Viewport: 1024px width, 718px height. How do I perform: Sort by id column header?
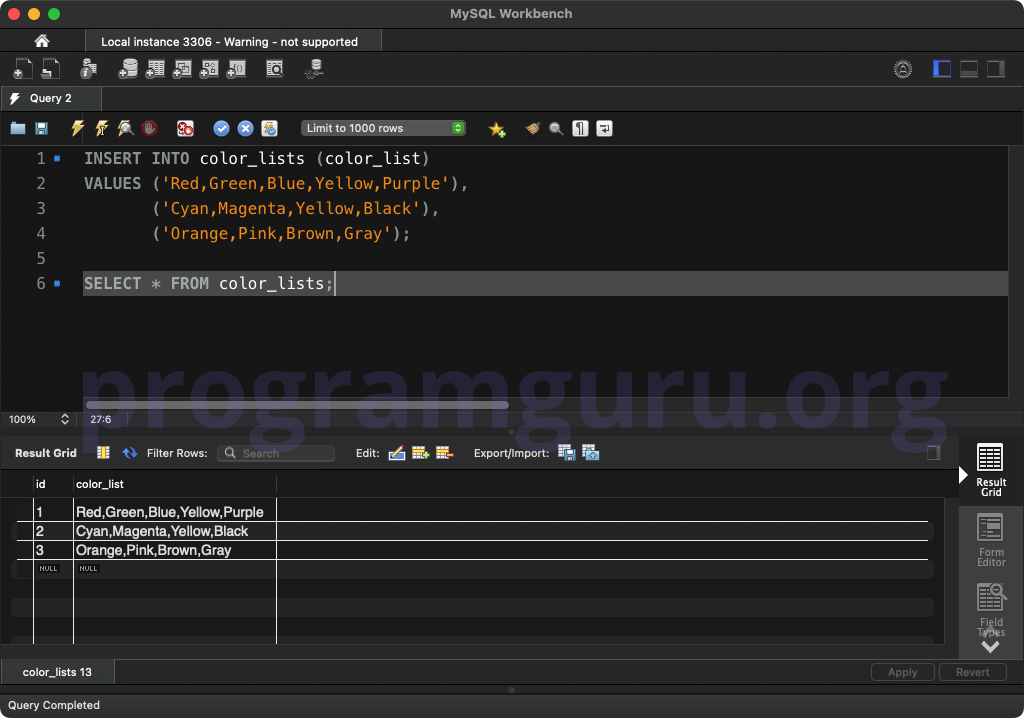tap(53, 484)
